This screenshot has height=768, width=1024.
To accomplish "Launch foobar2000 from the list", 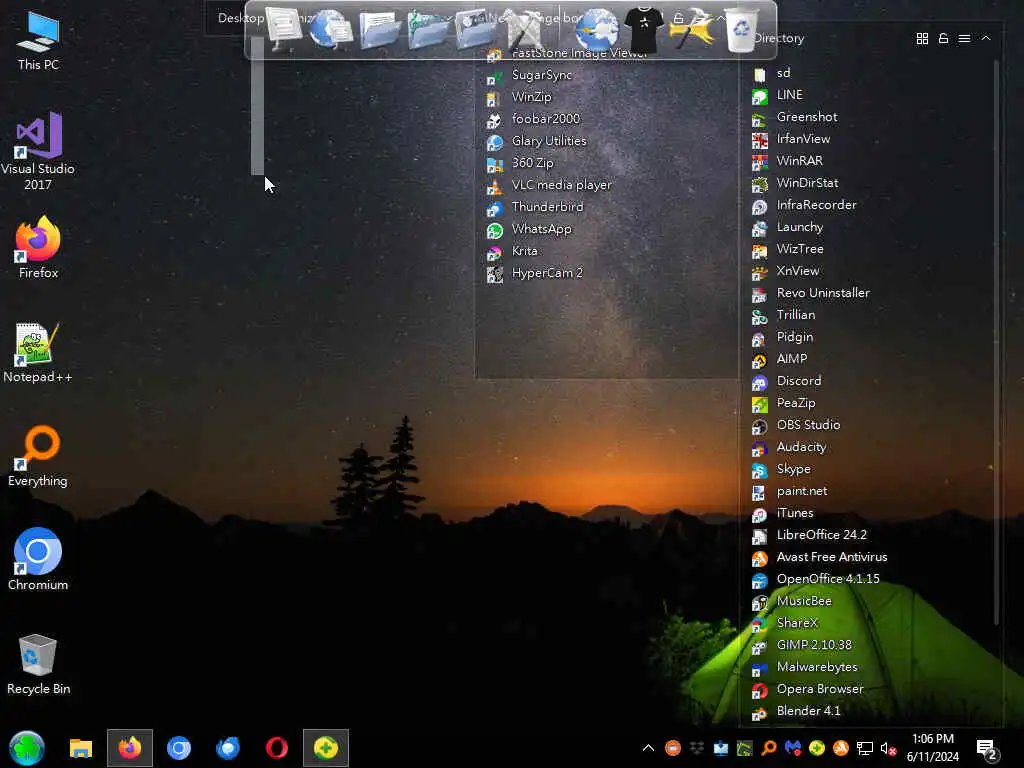I will [533, 120].
